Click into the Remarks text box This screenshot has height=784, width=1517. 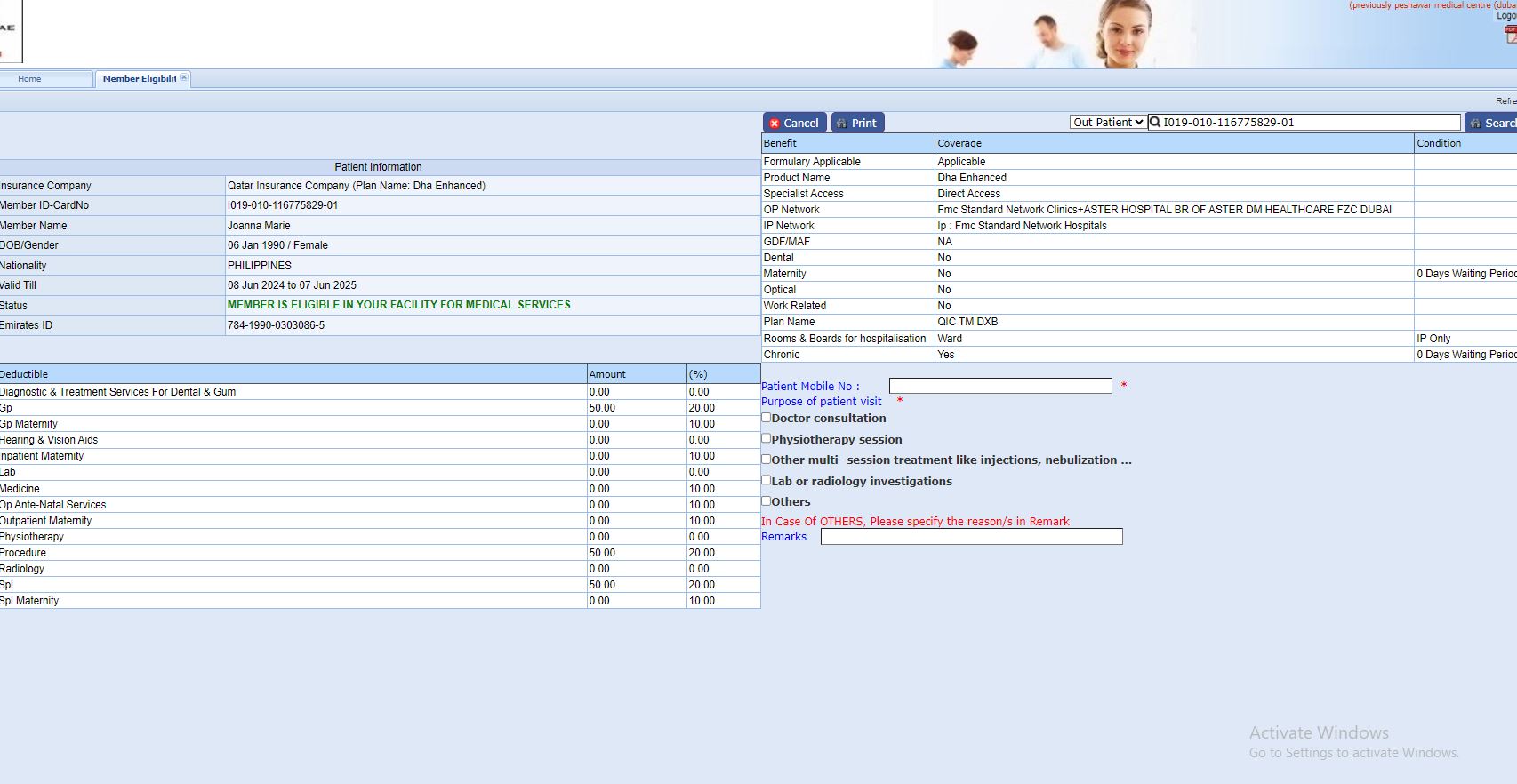pos(971,537)
